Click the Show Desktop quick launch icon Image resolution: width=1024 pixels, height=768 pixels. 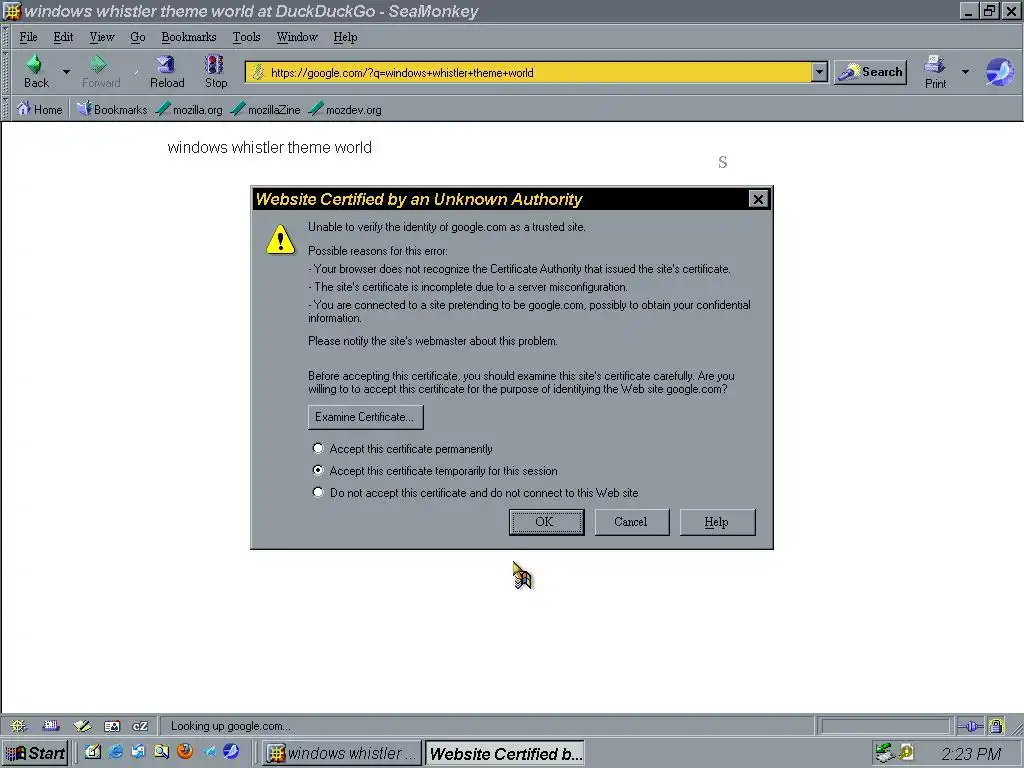pyautogui.click(x=92, y=752)
